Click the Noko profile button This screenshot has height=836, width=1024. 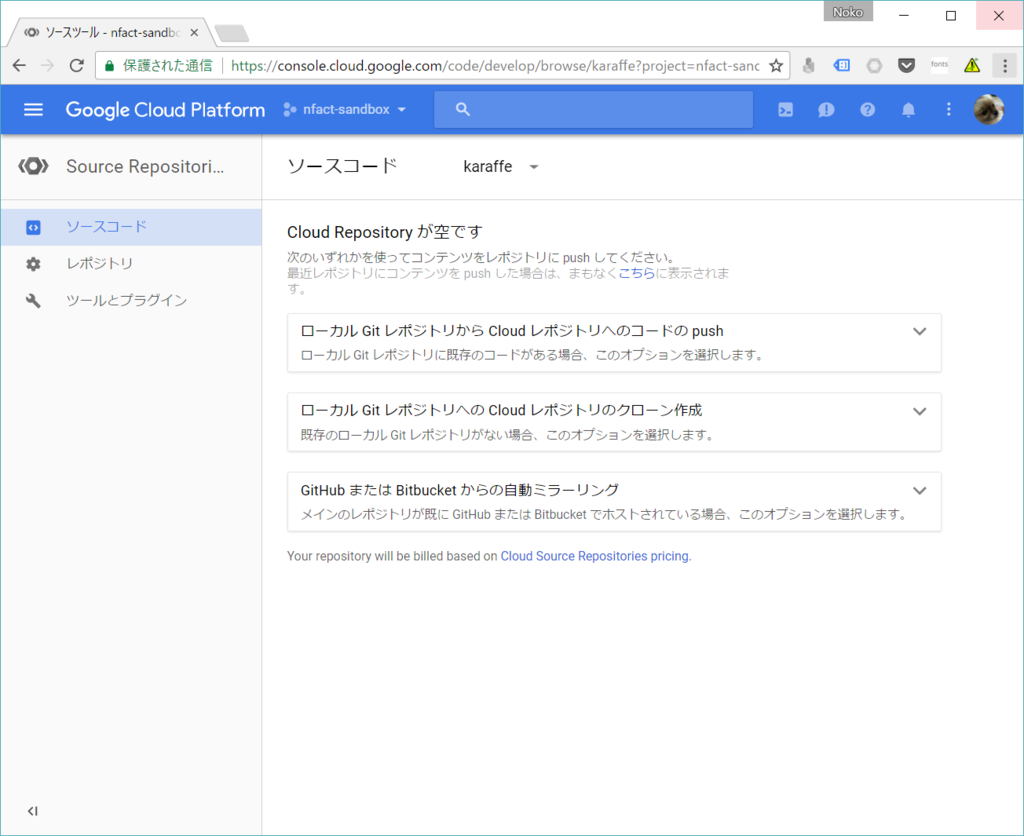point(848,12)
